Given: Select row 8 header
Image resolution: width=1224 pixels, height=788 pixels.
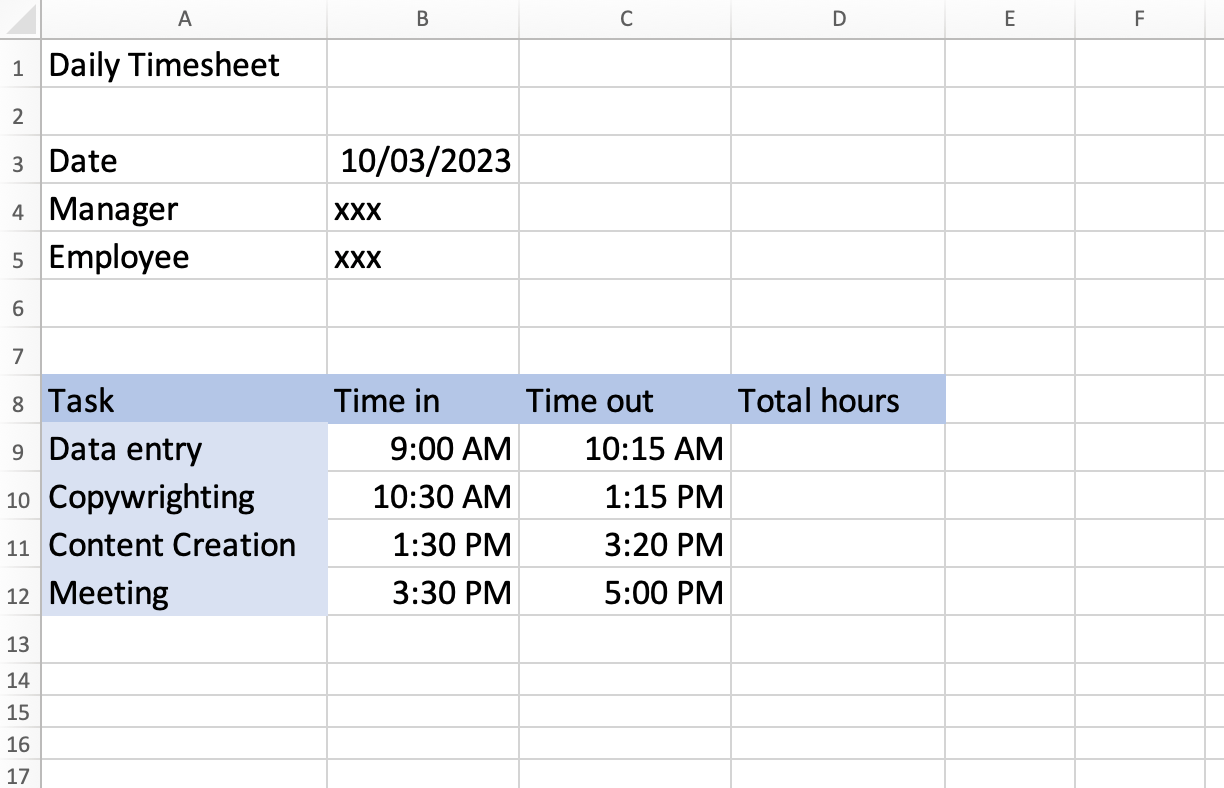Looking at the screenshot, I should click(x=19, y=402).
